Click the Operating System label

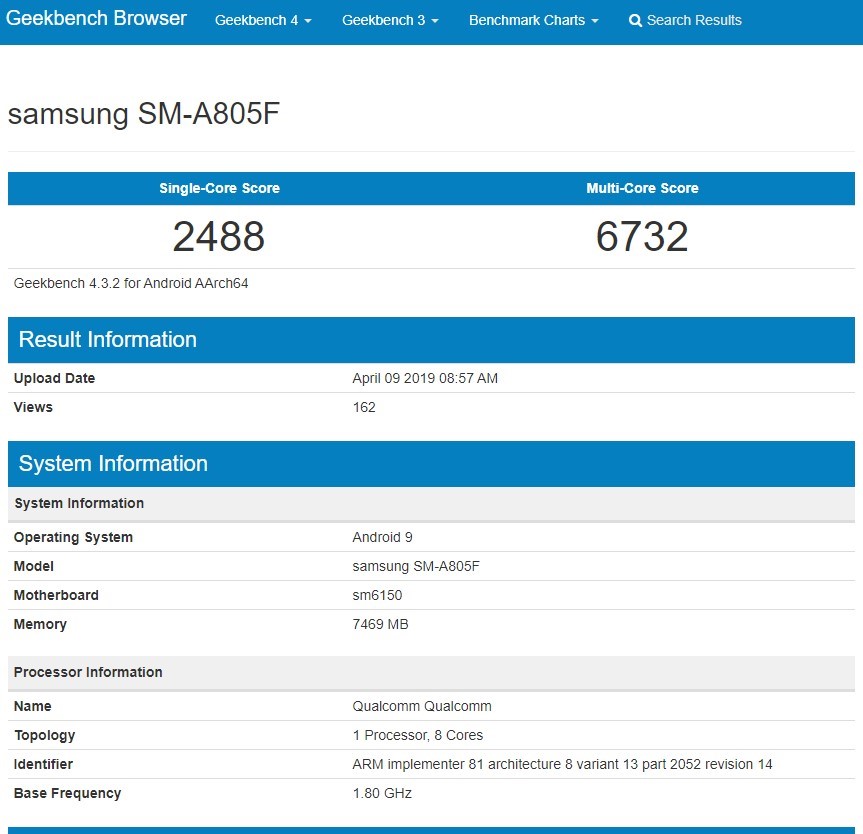click(x=73, y=537)
